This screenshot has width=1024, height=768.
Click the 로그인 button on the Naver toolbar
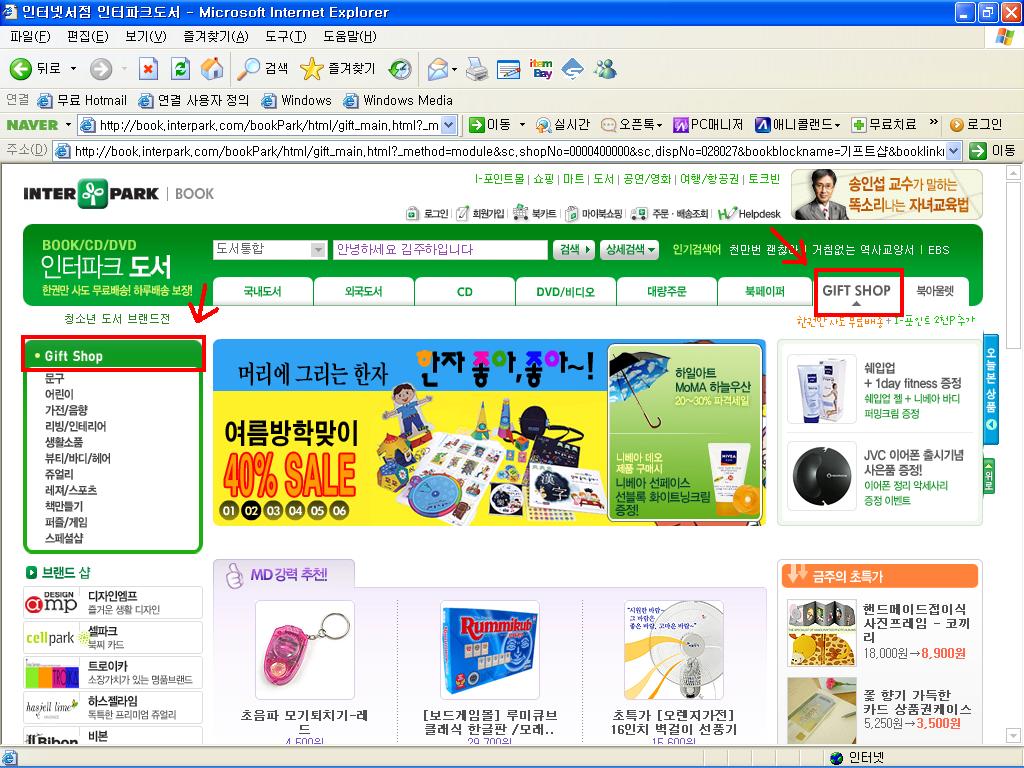976,124
